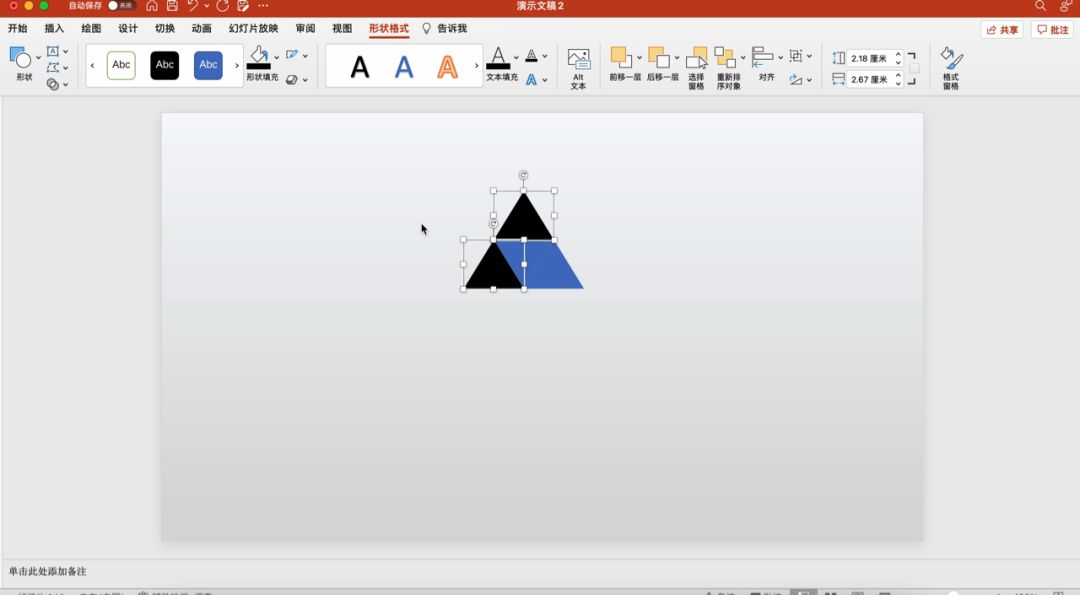This screenshot has height=595, width=1080.
Task: Toggle the lock aspect ratio checkbox
Action: (915, 68)
